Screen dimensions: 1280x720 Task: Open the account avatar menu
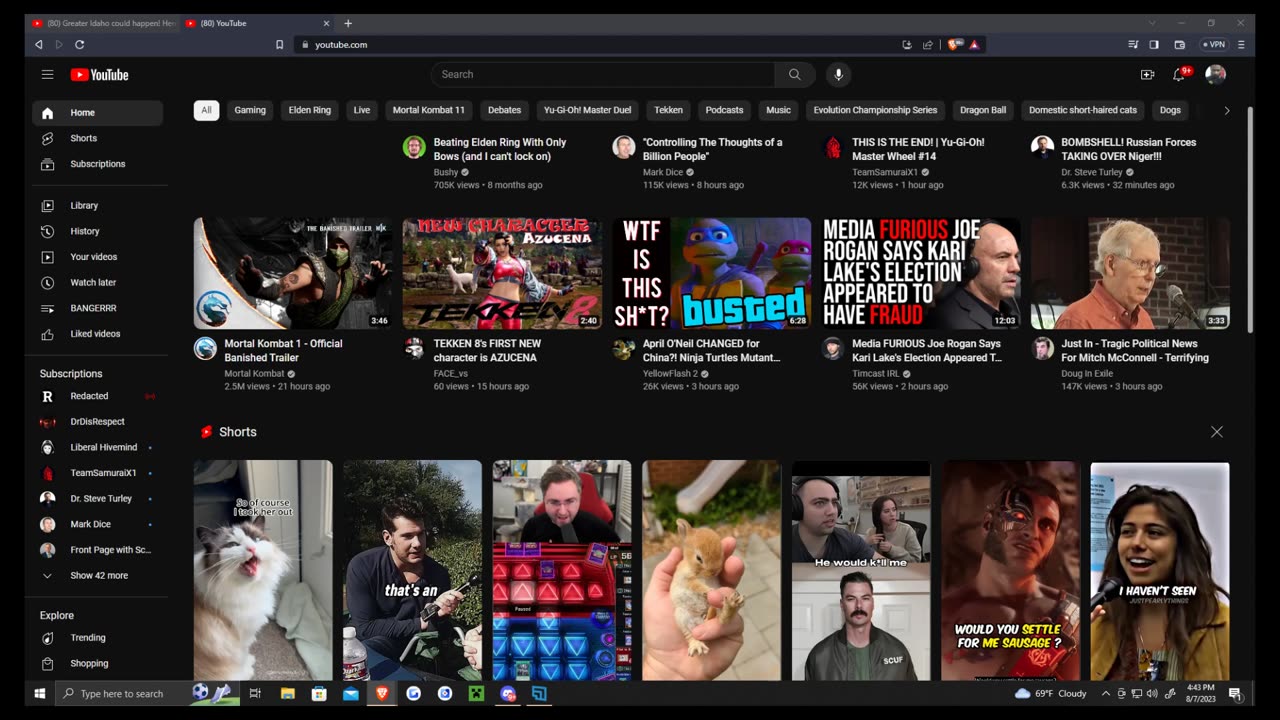pos(1215,74)
